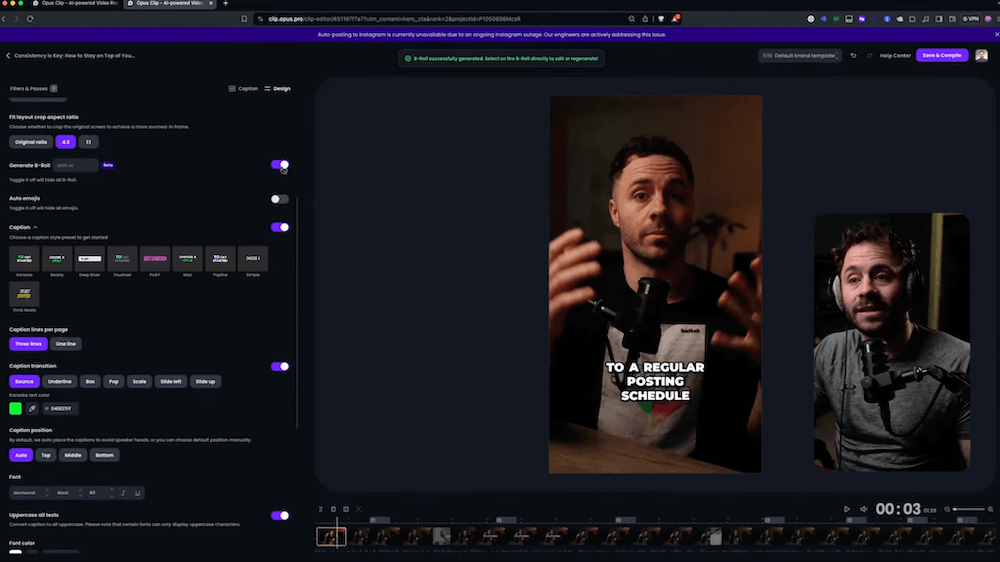Open the font weight dropdown
This screenshot has height=562, width=1000.
pyautogui.click(x=70, y=492)
